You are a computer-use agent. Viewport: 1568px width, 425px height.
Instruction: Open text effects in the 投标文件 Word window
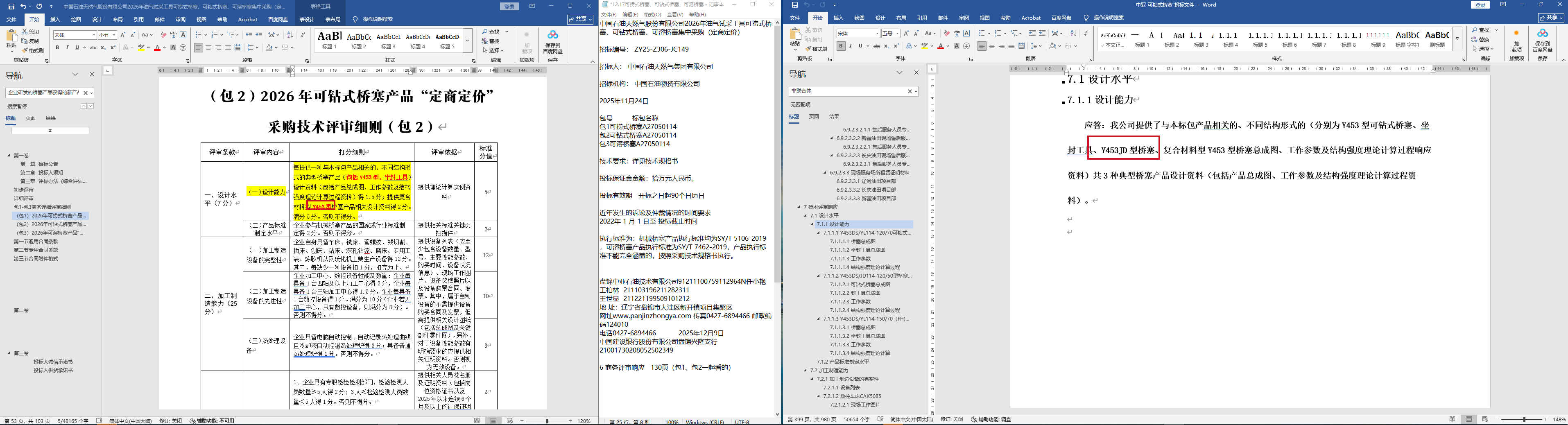(x=910, y=46)
